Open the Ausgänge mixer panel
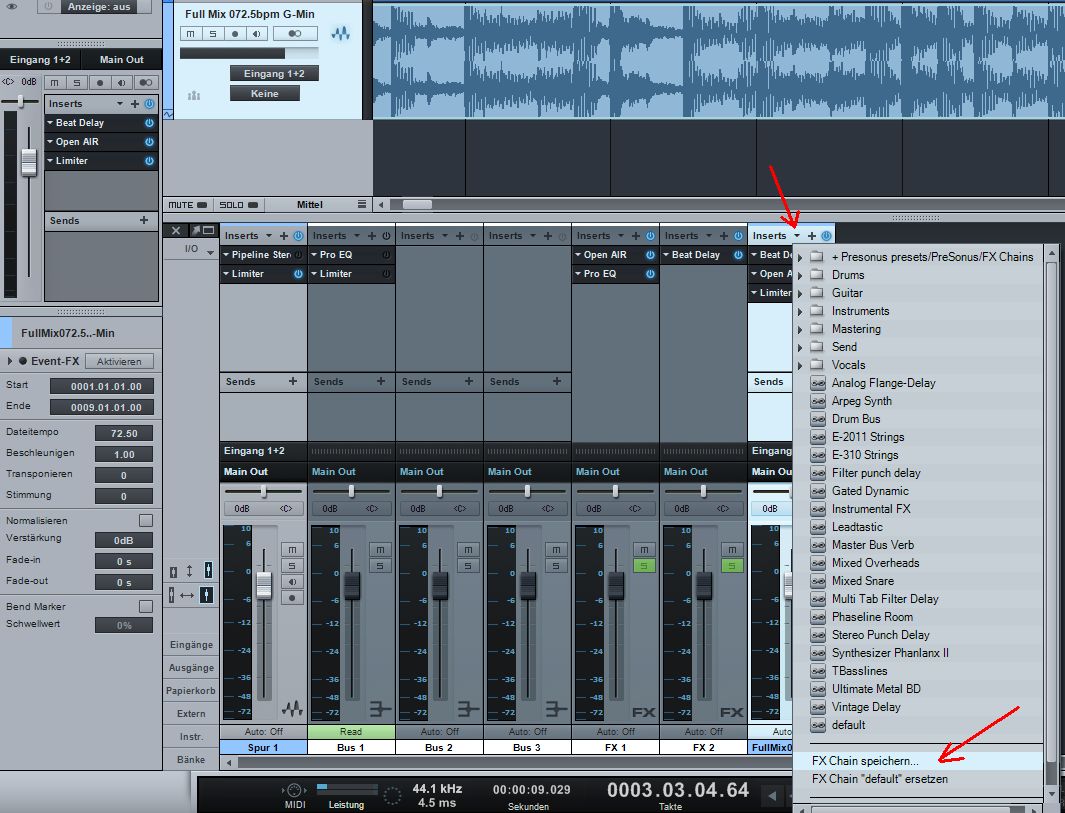The image size is (1065, 813). click(x=191, y=668)
